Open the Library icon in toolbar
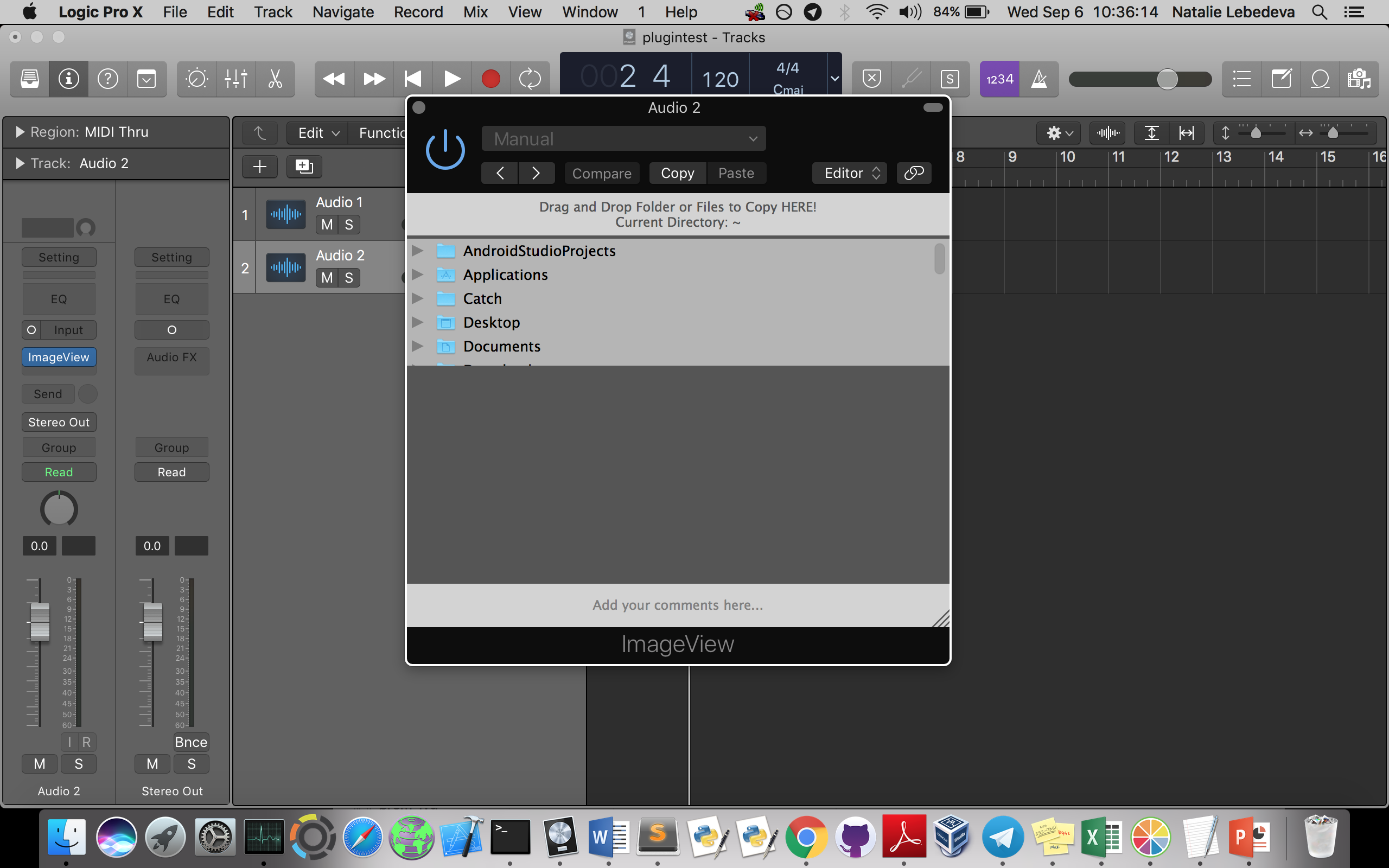 point(30,79)
